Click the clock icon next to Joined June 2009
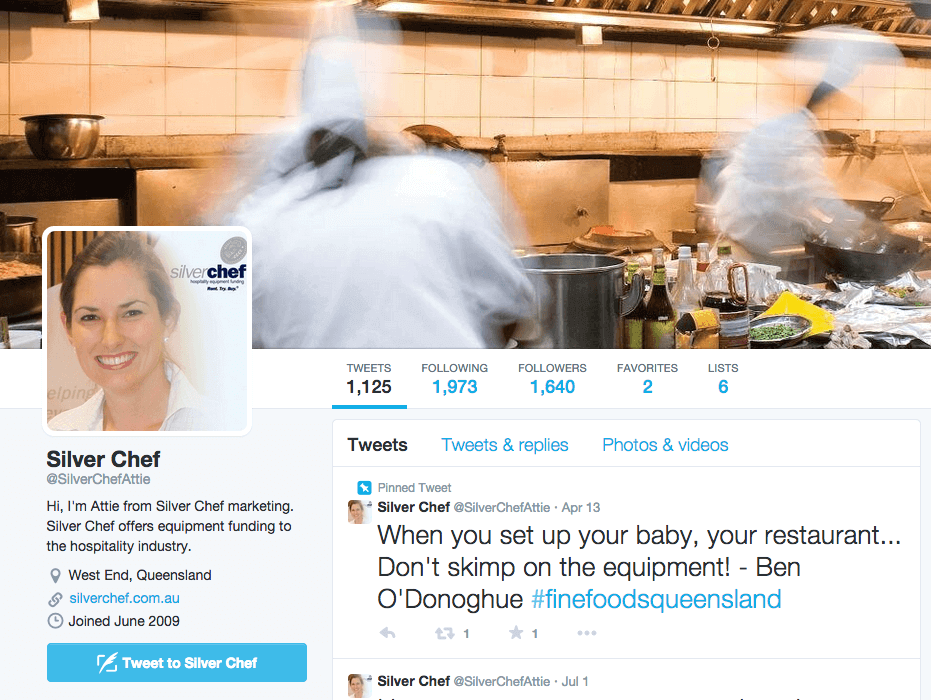 click(x=55, y=621)
